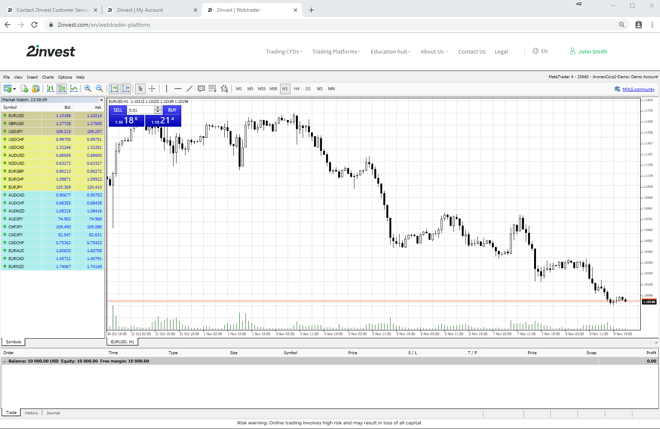Set timeframe to W1
This screenshot has height=429, width=660.
[320, 89]
